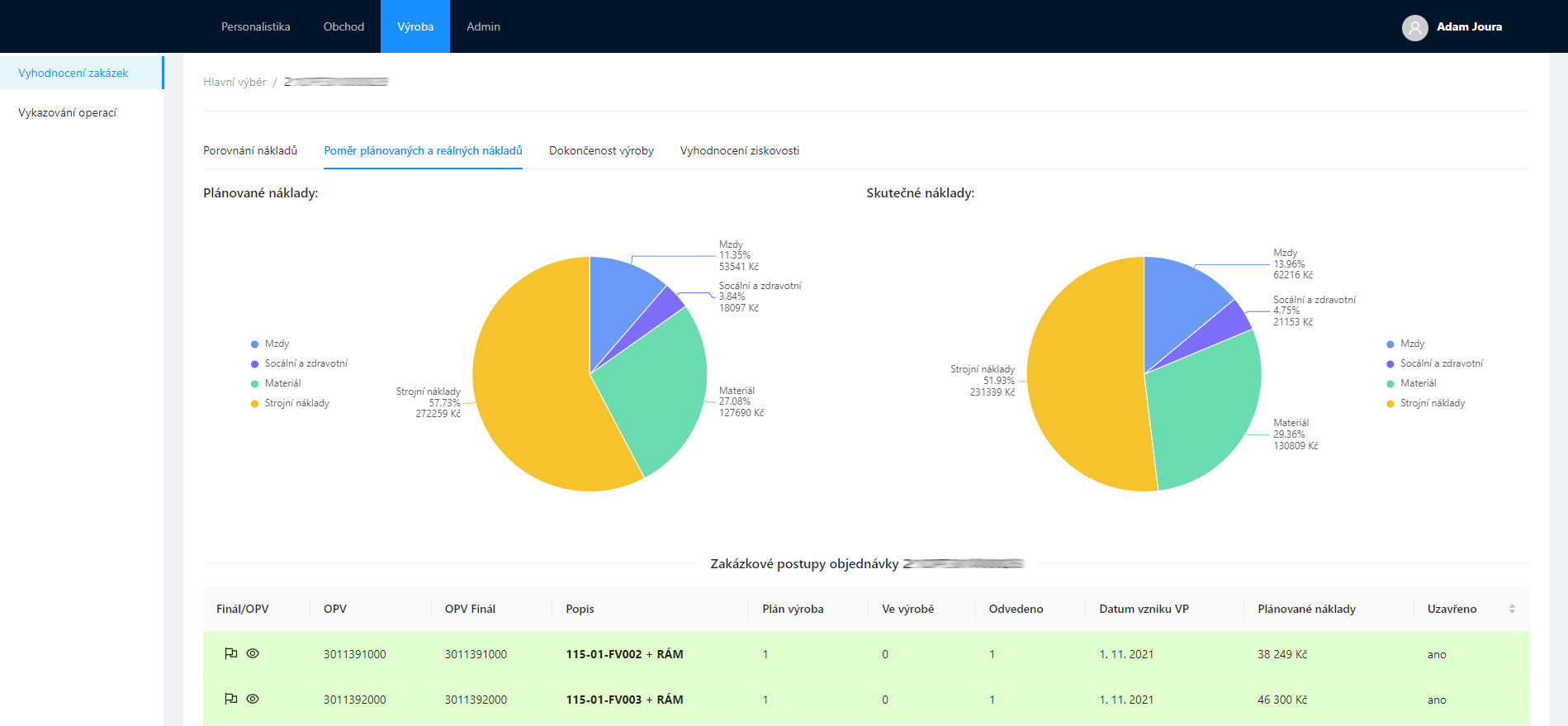
Task: Toggle Materiál legend in Plánované náklady chart
Action: 282,383
